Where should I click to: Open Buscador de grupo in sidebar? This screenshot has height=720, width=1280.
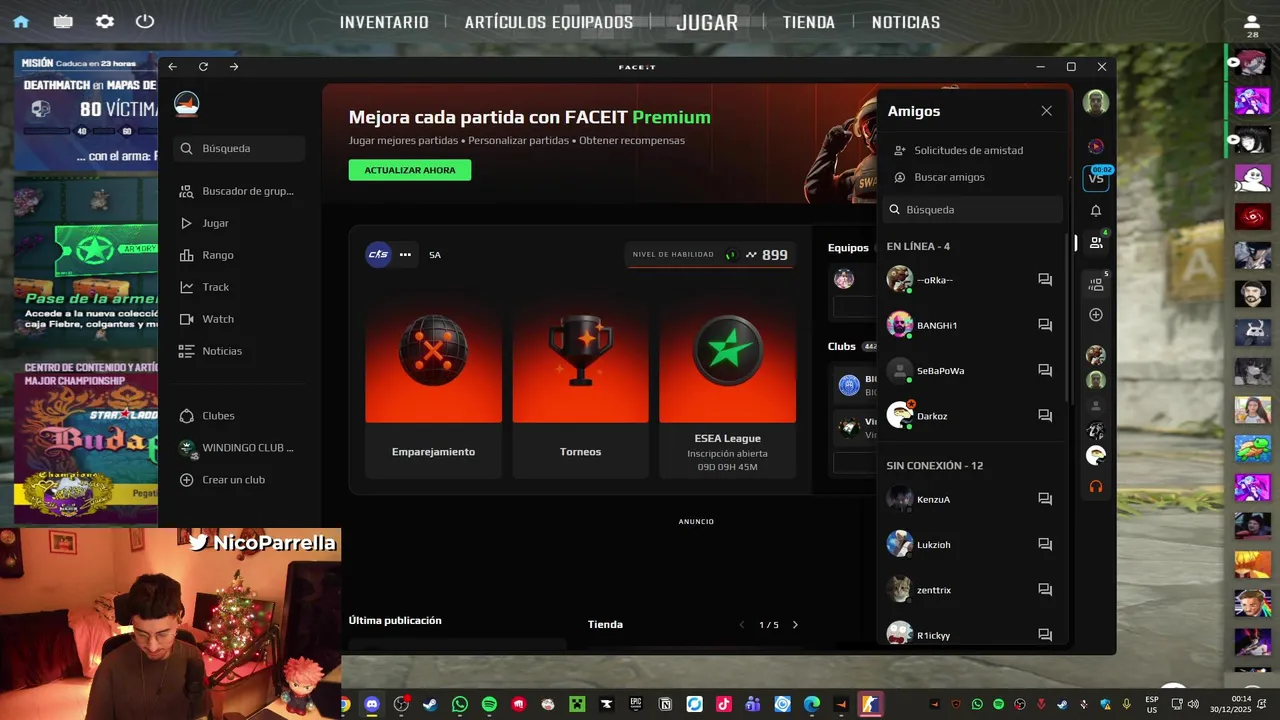pyautogui.click(x=238, y=191)
